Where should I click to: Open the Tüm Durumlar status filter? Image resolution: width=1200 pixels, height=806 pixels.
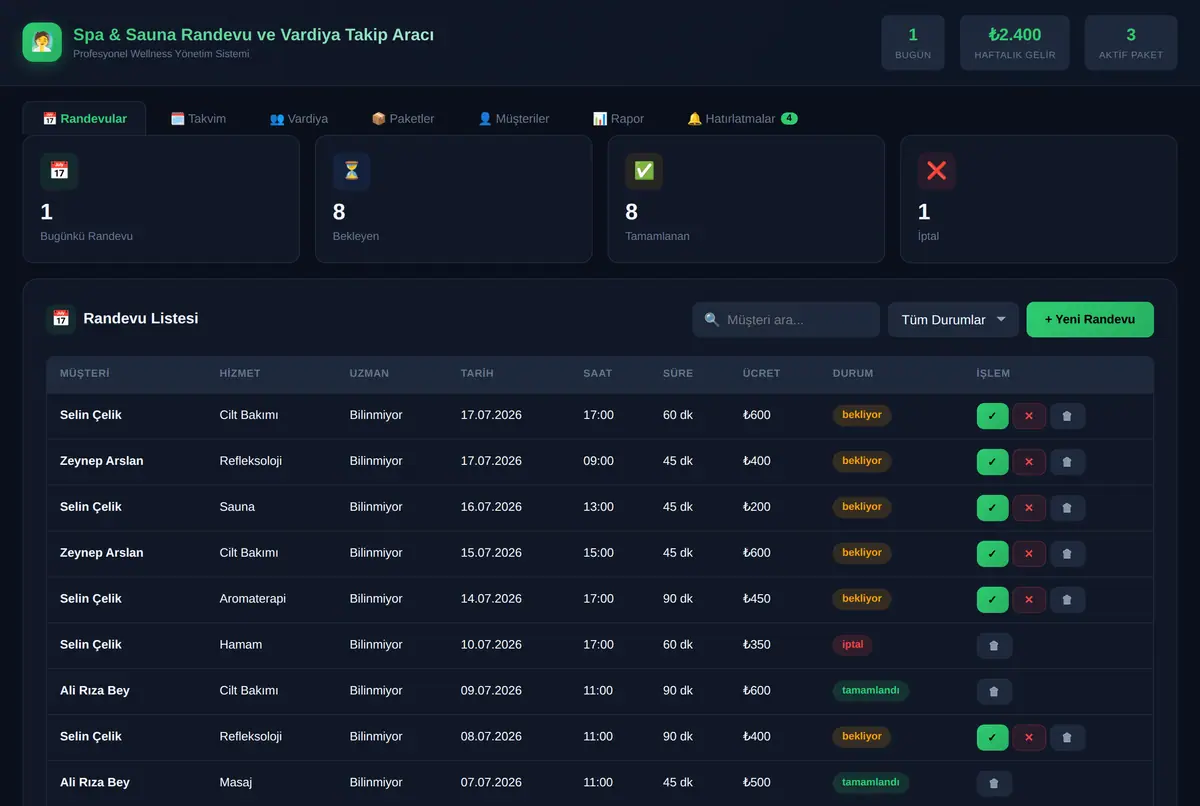953,320
